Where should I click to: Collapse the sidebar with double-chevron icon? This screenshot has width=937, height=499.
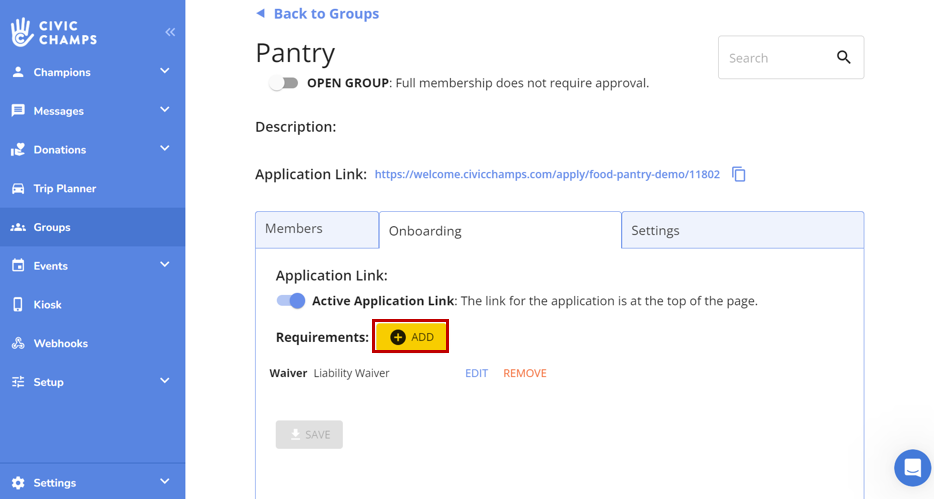170,32
